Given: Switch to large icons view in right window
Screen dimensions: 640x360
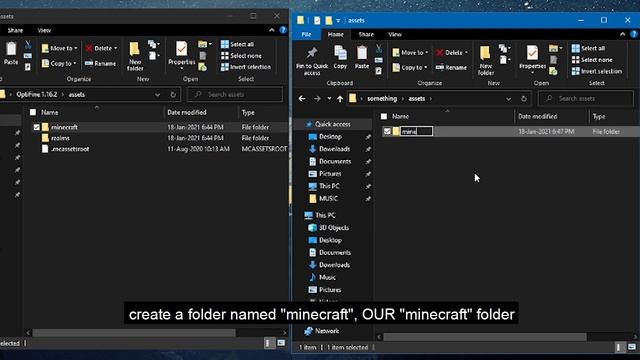Looking at the screenshot, I should [x=632, y=347].
